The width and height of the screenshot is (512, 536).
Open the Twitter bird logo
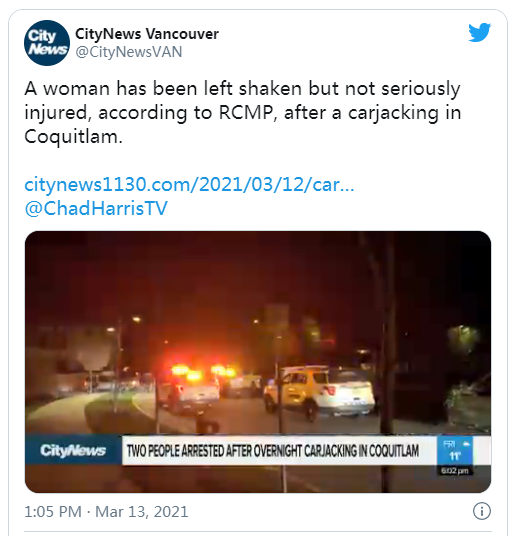click(480, 32)
